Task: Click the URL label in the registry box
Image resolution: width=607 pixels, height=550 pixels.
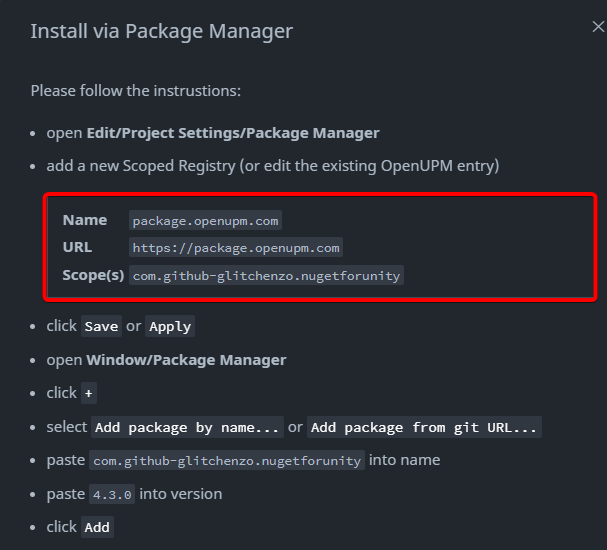Action: (x=77, y=247)
